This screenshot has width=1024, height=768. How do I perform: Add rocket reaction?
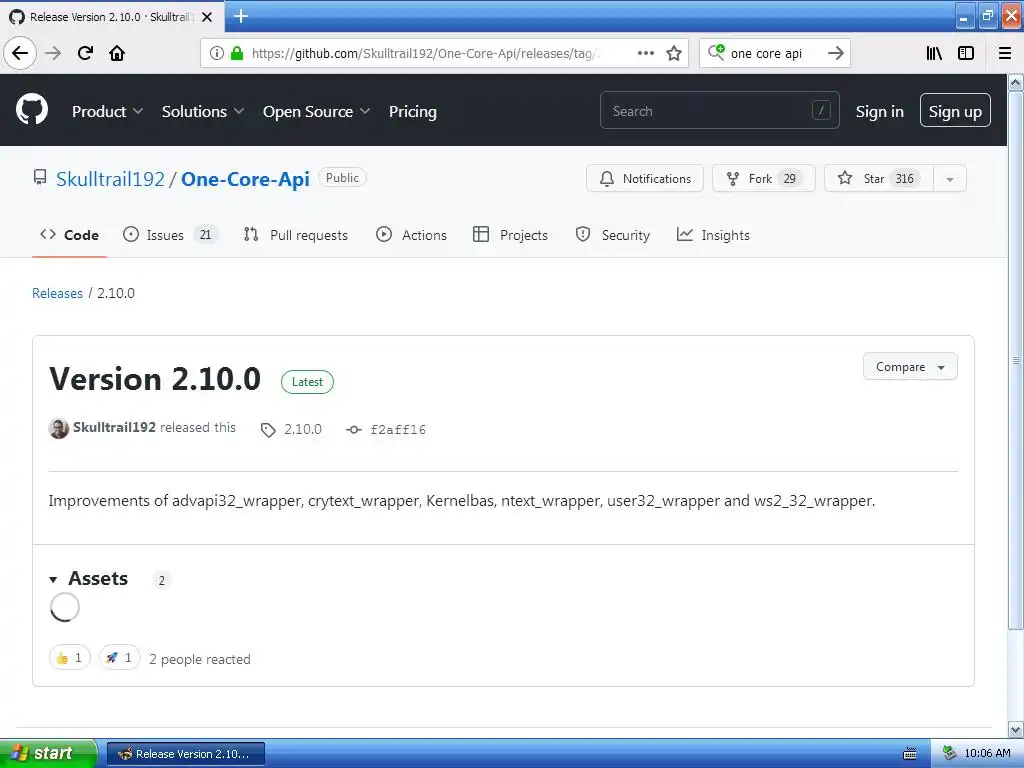click(120, 658)
